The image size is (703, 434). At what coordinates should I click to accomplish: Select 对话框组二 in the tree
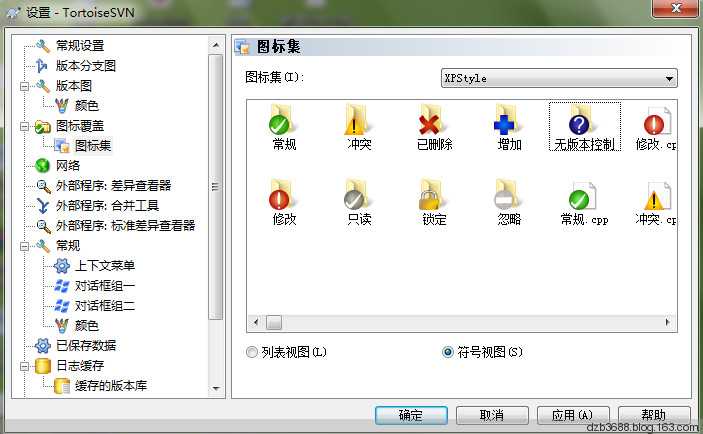tap(105, 306)
